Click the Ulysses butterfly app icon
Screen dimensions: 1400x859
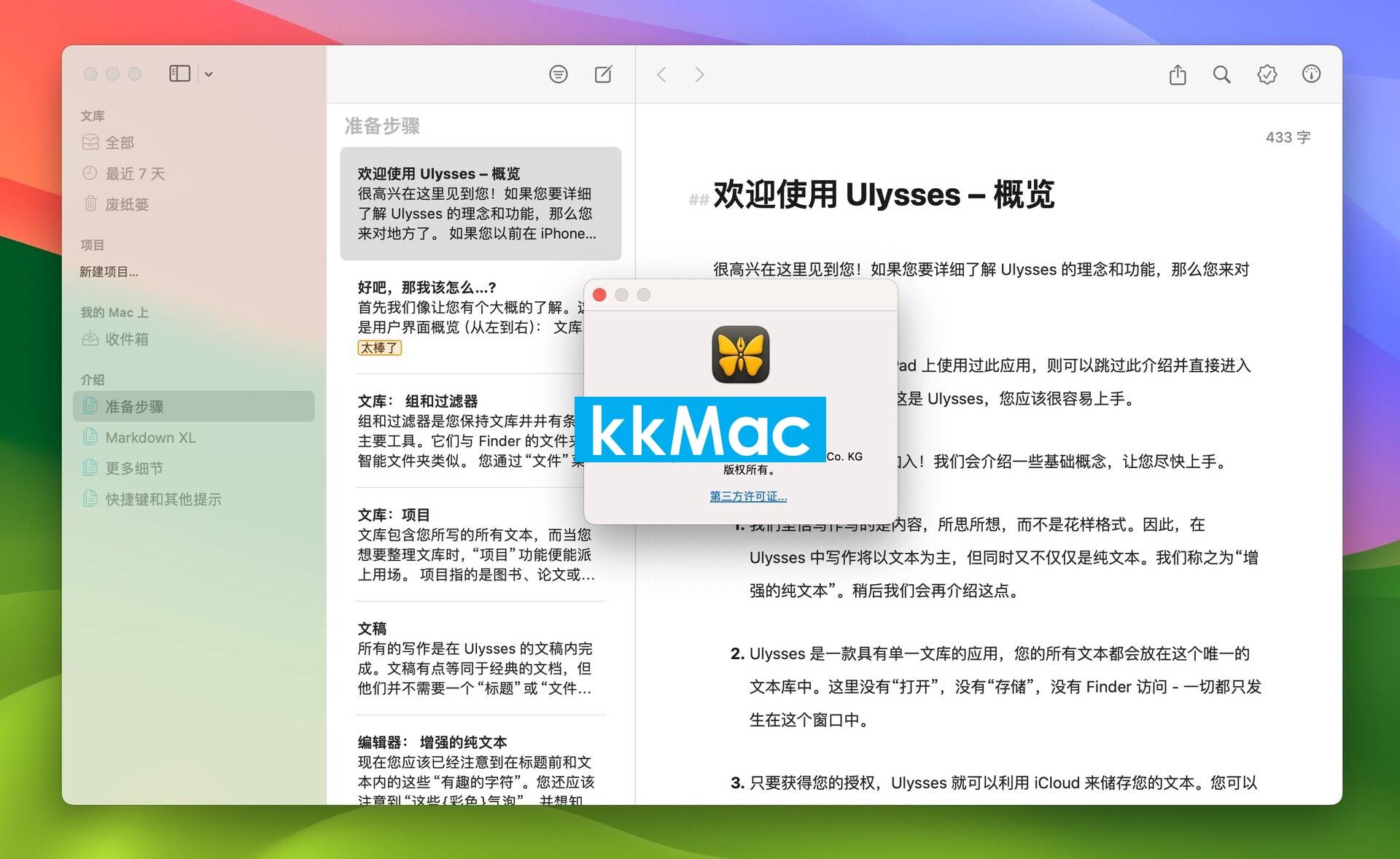(x=740, y=354)
